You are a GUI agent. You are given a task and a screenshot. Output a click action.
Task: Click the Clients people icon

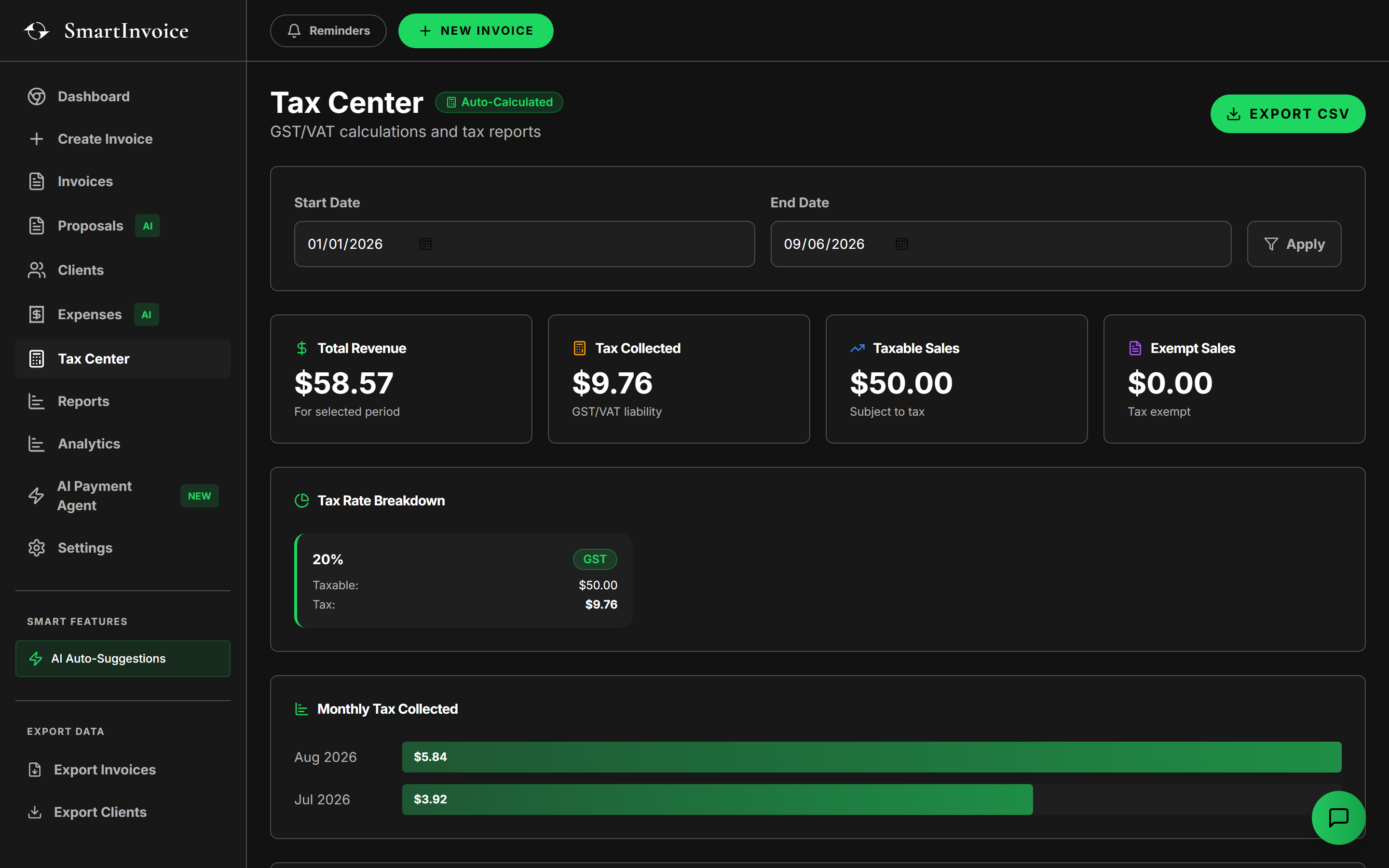[x=37, y=270]
